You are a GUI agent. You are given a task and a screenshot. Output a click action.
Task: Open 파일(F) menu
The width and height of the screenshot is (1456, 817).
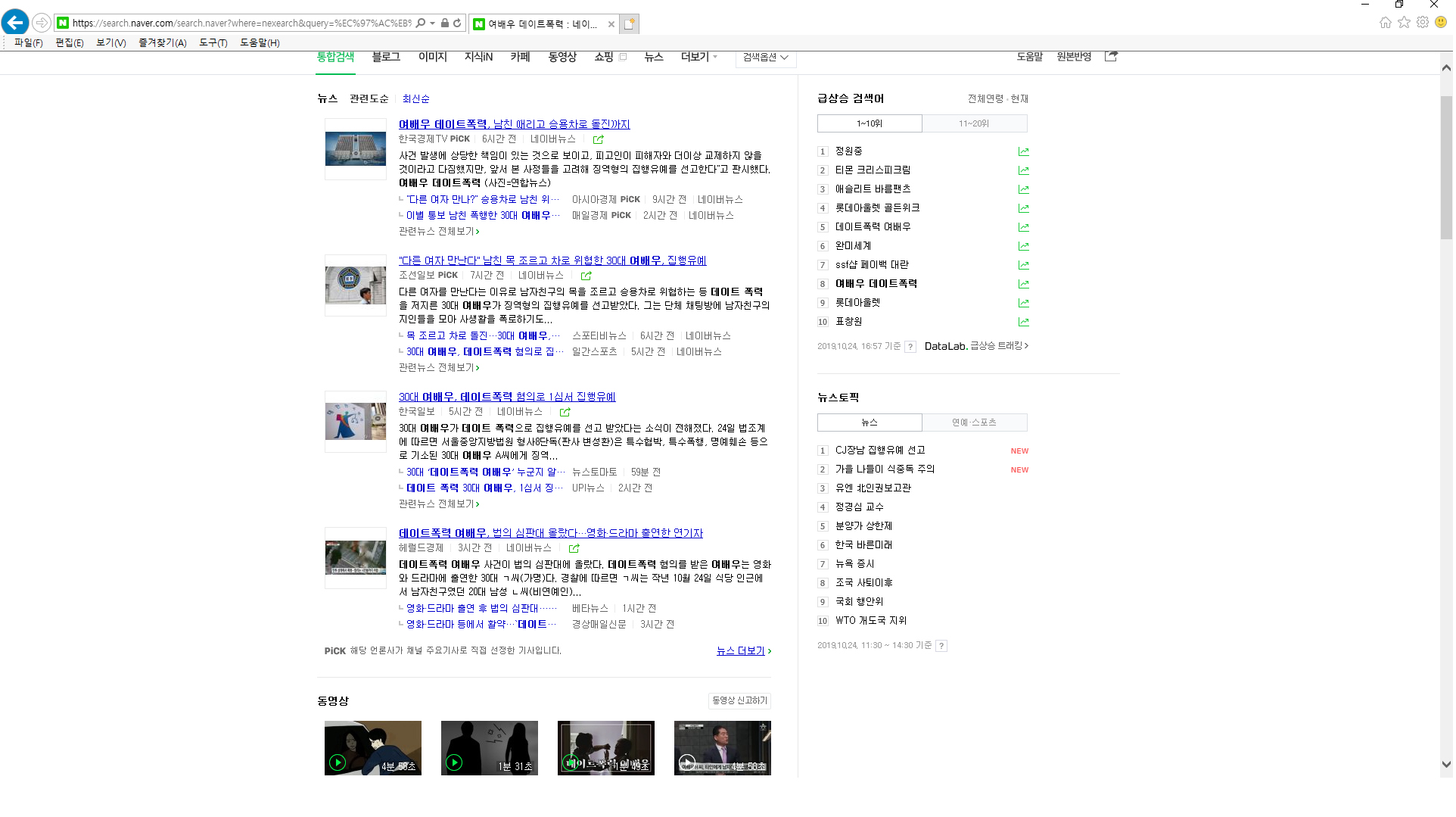point(29,43)
